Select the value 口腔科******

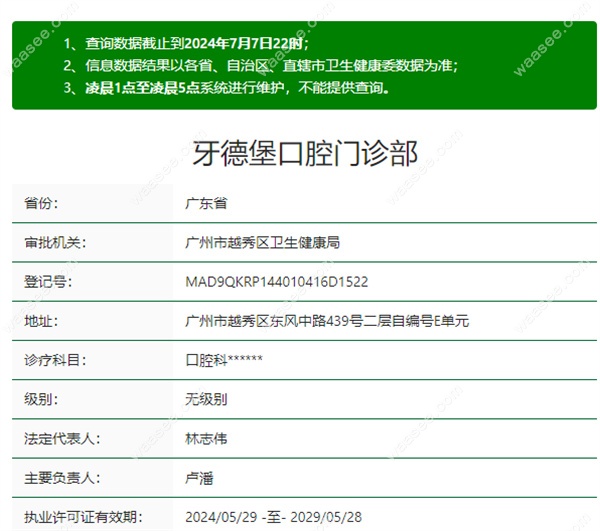tap(224, 360)
